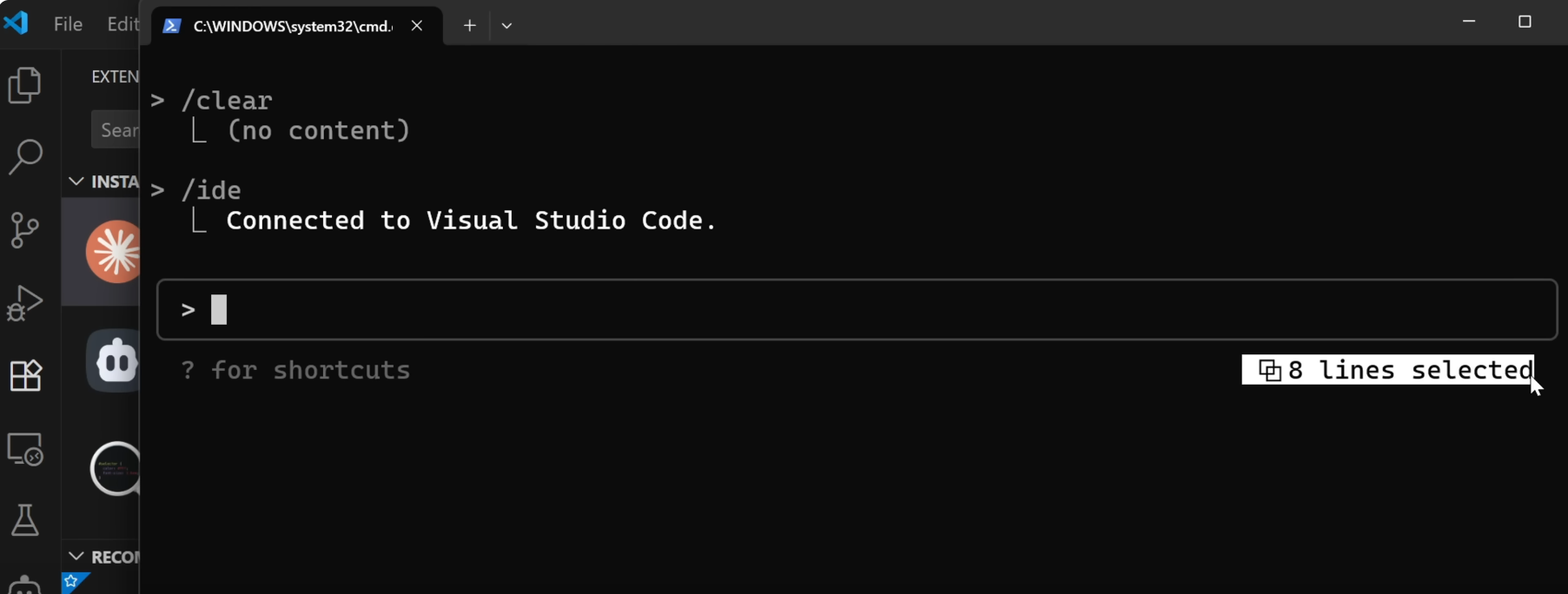Screen dimensions: 1568x594
Task: Open the File menu
Action: point(68,24)
